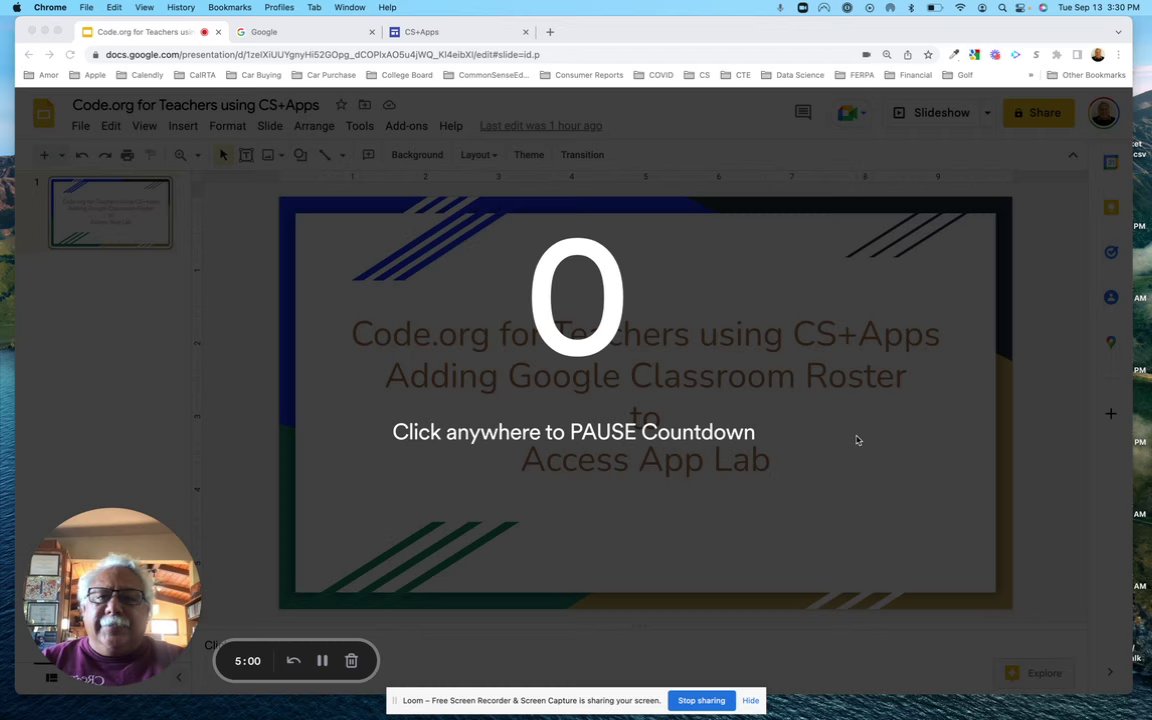Expand the Slideshow options dropdown arrow
The image size is (1152, 720).
pos(987,112)
